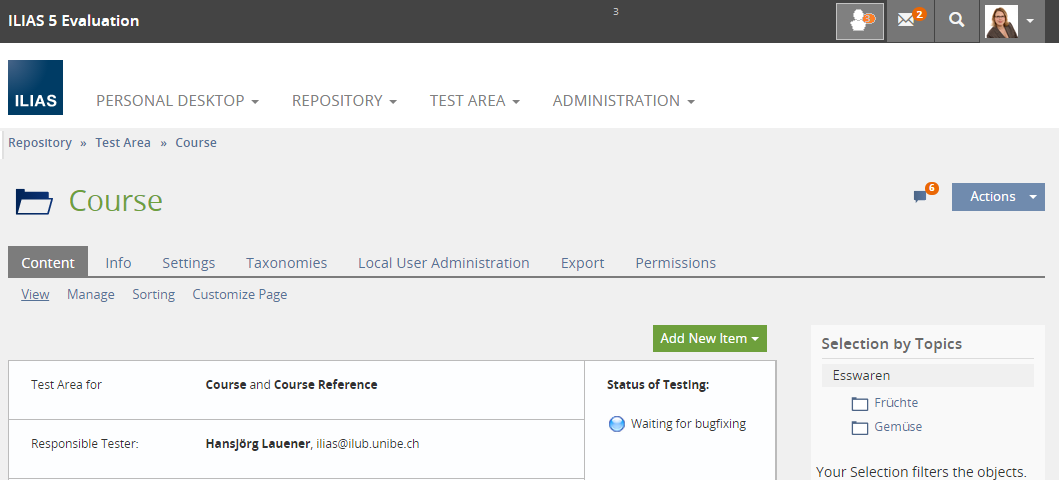Expand the Administration menu
Viewport: 1059px width, 480px height.
pos(623,101)
